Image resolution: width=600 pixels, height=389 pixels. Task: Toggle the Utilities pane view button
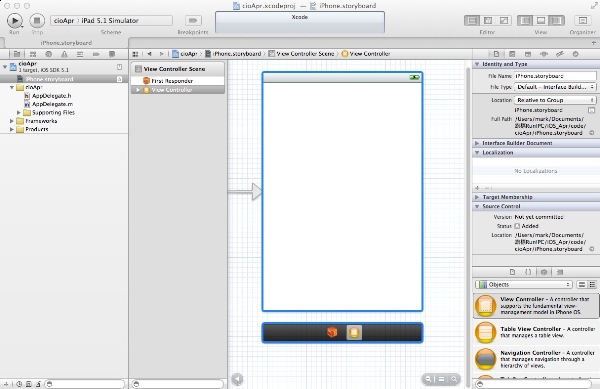click(557, 20)
